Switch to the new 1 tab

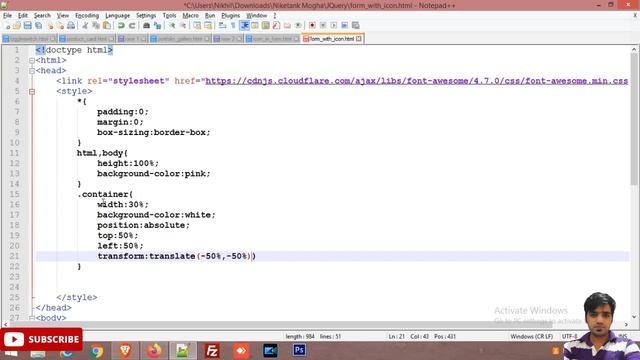(132, 39)
